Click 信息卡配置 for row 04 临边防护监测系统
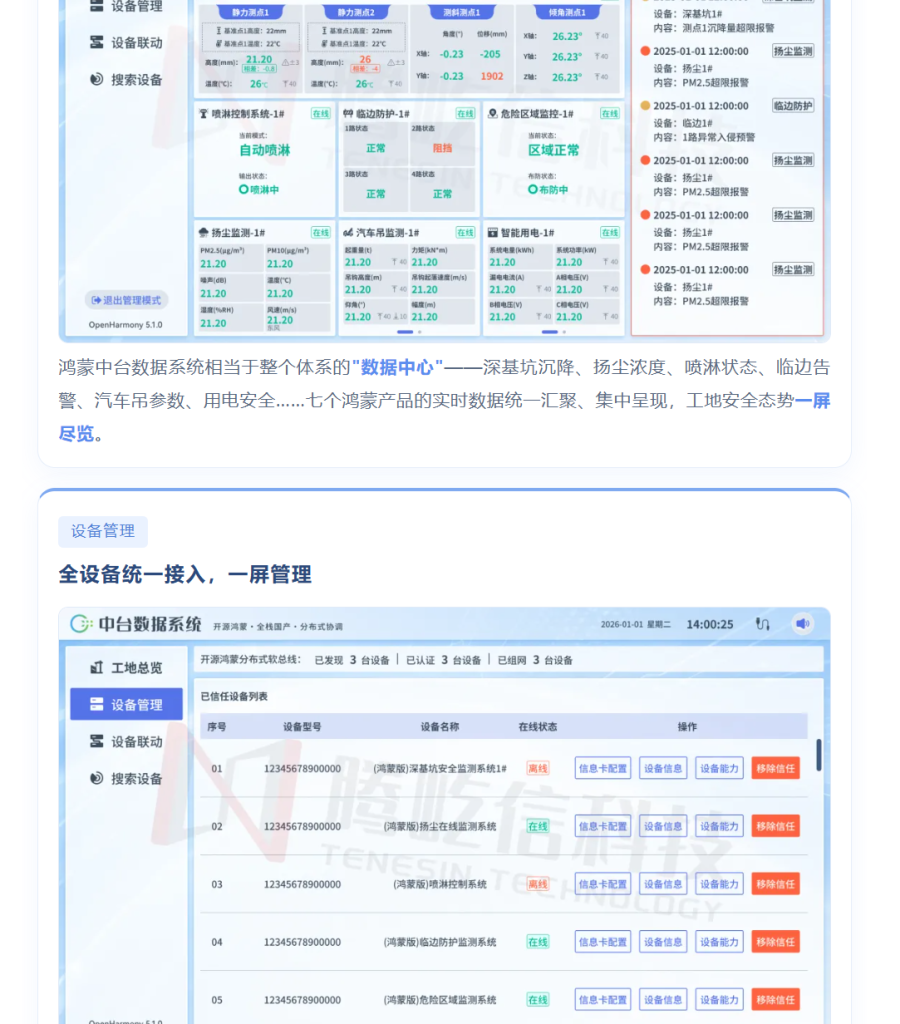Screen dimensions: 900x1024 tap(603, 942)
